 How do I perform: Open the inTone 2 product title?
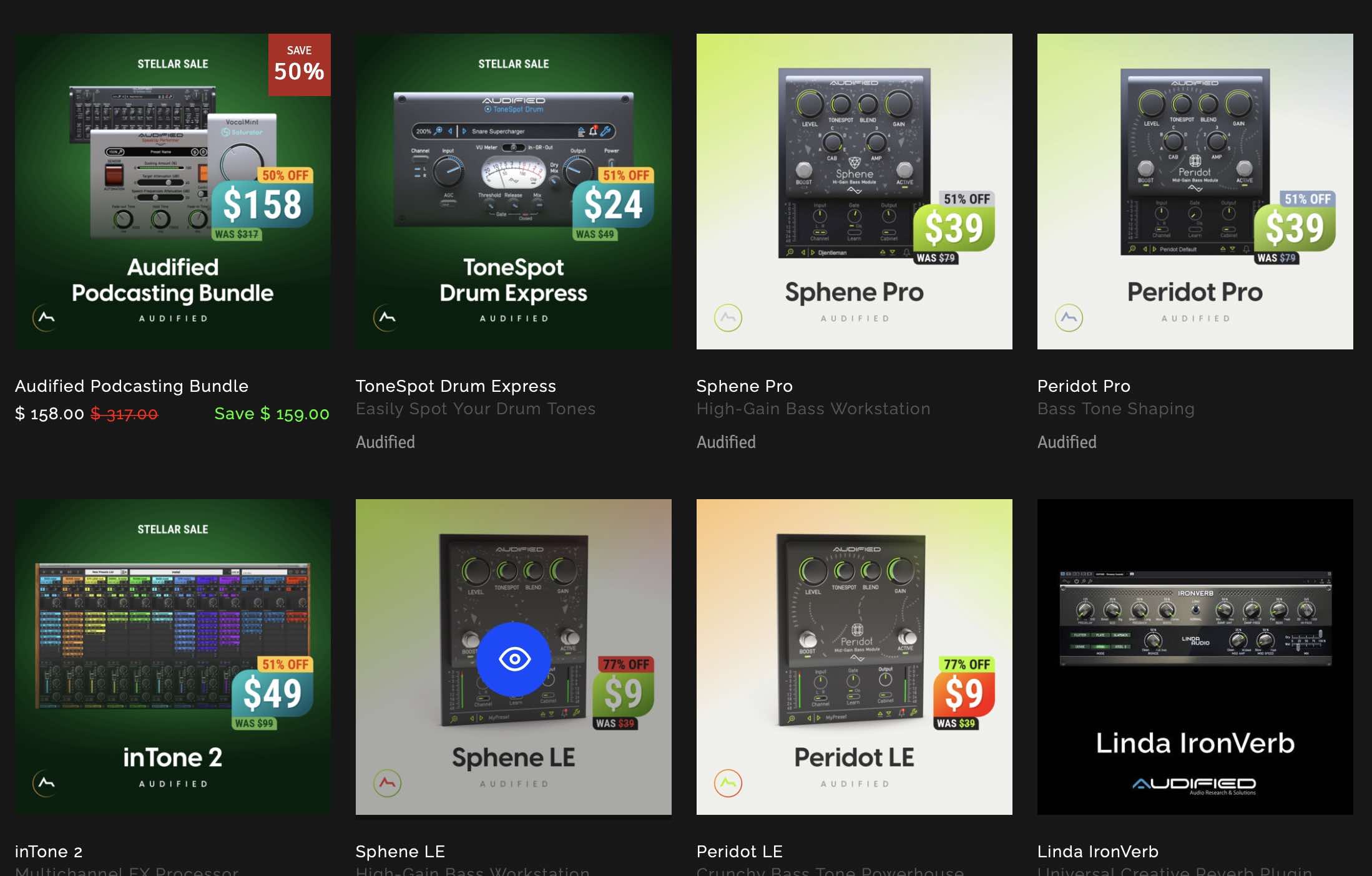49,852
